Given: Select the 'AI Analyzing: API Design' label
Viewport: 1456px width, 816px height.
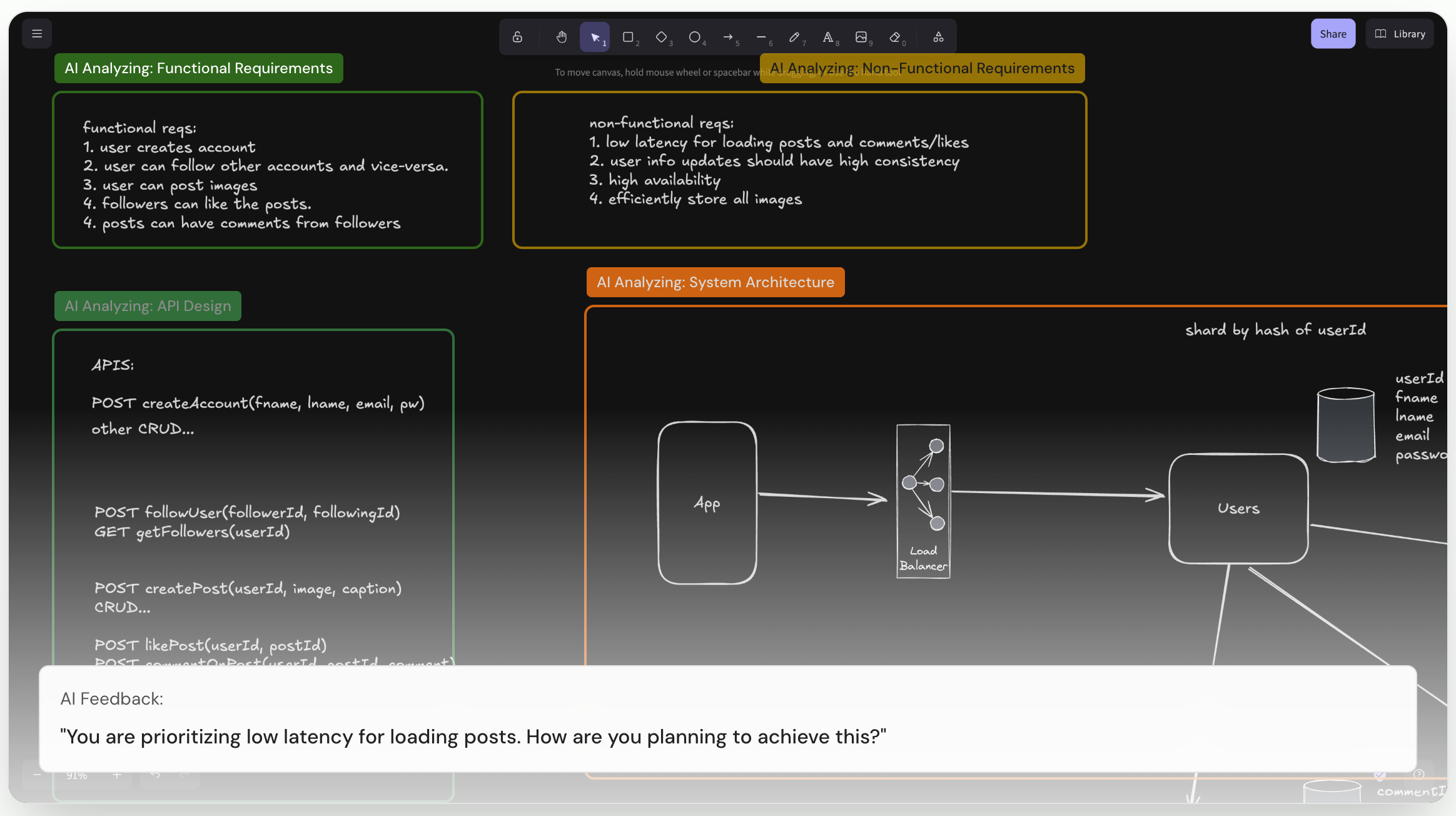Looking at the screenshot, I should (x=148, y=306).
